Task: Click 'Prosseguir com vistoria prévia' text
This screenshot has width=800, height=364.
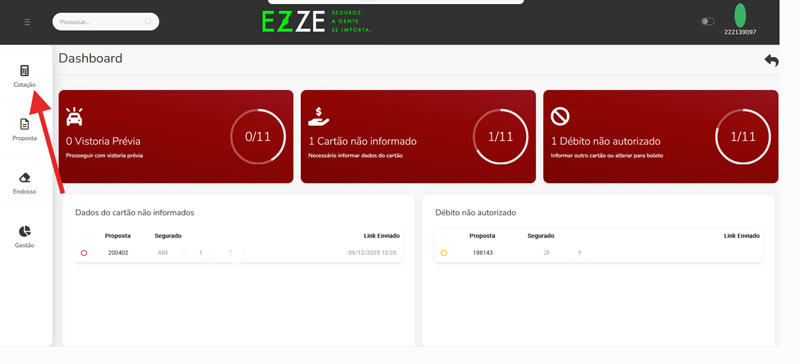Action: [104, 156]
